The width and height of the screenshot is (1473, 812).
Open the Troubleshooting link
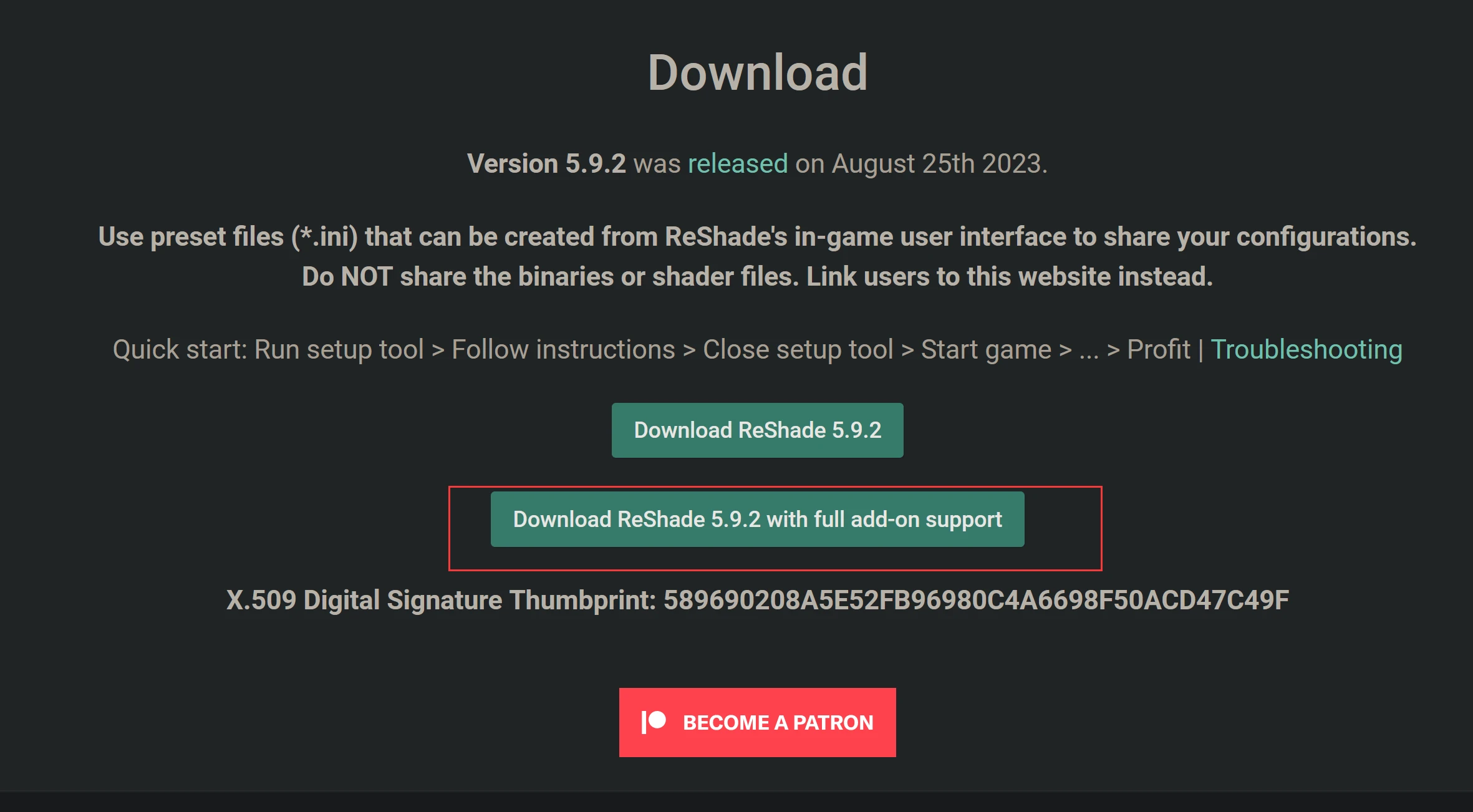pos(1306,349)
